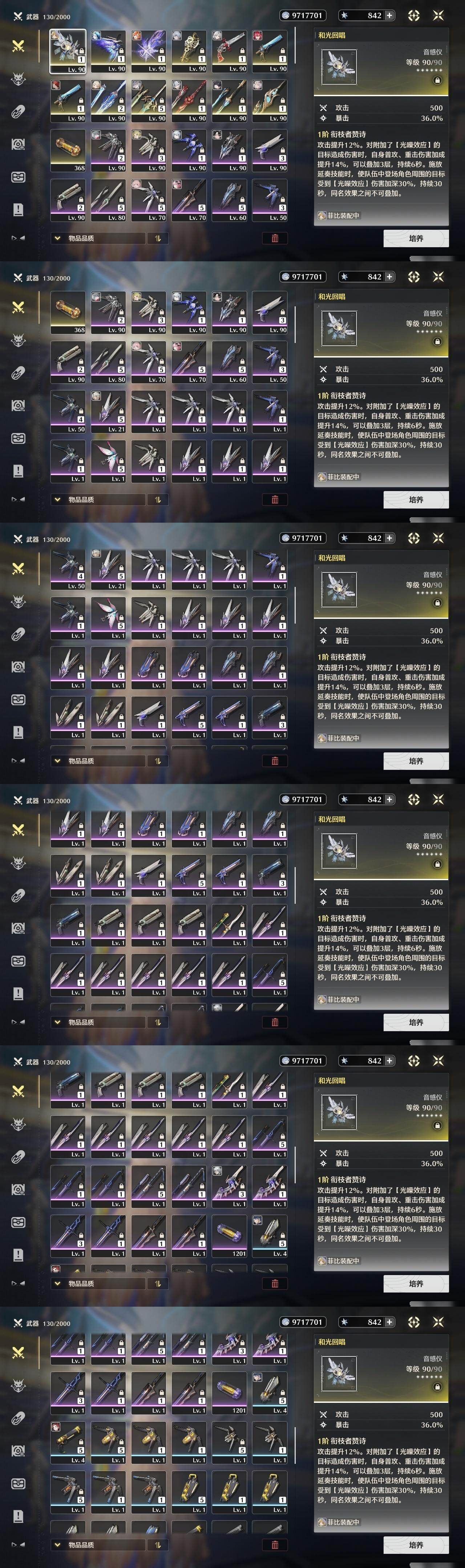Click the plus icon beside 842 in the topmost header
Image resolution: width=465 pixels, height=1568 pixels.
tap(389, 15)
